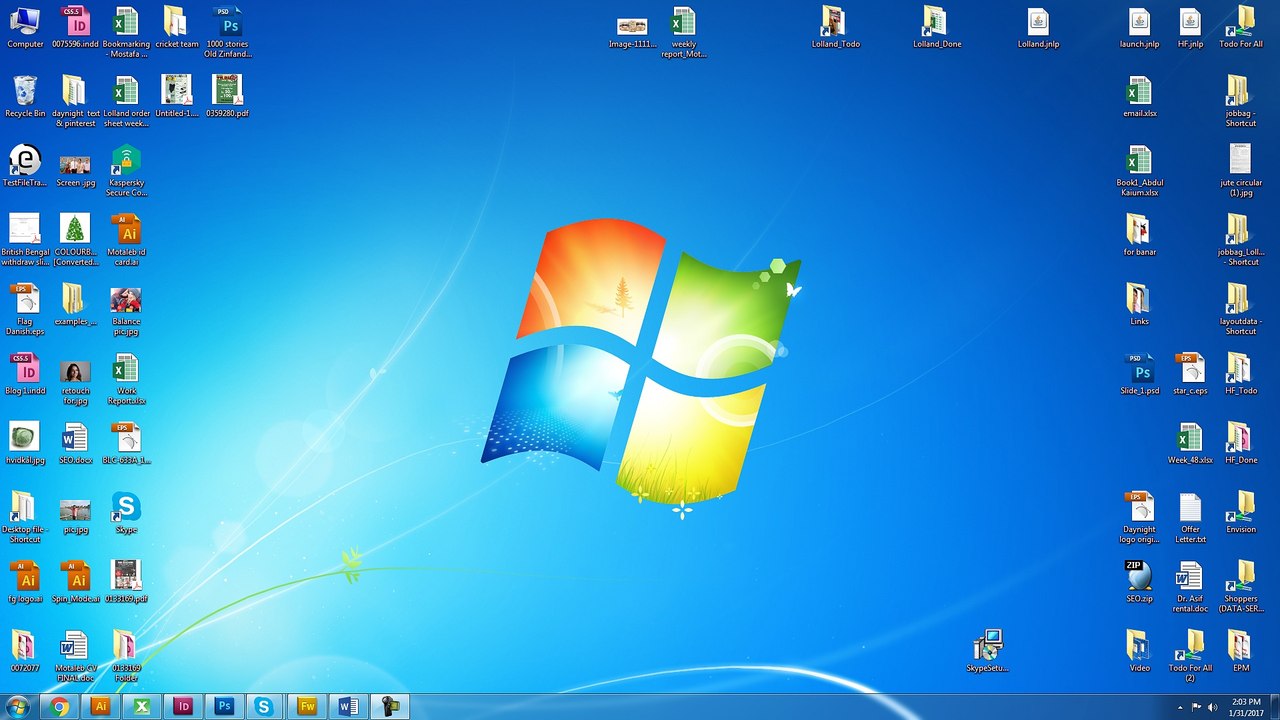Screen dimensions: 1280x720
Task: Select the Lolland order sheet Excel file
Action: point(126,101)
